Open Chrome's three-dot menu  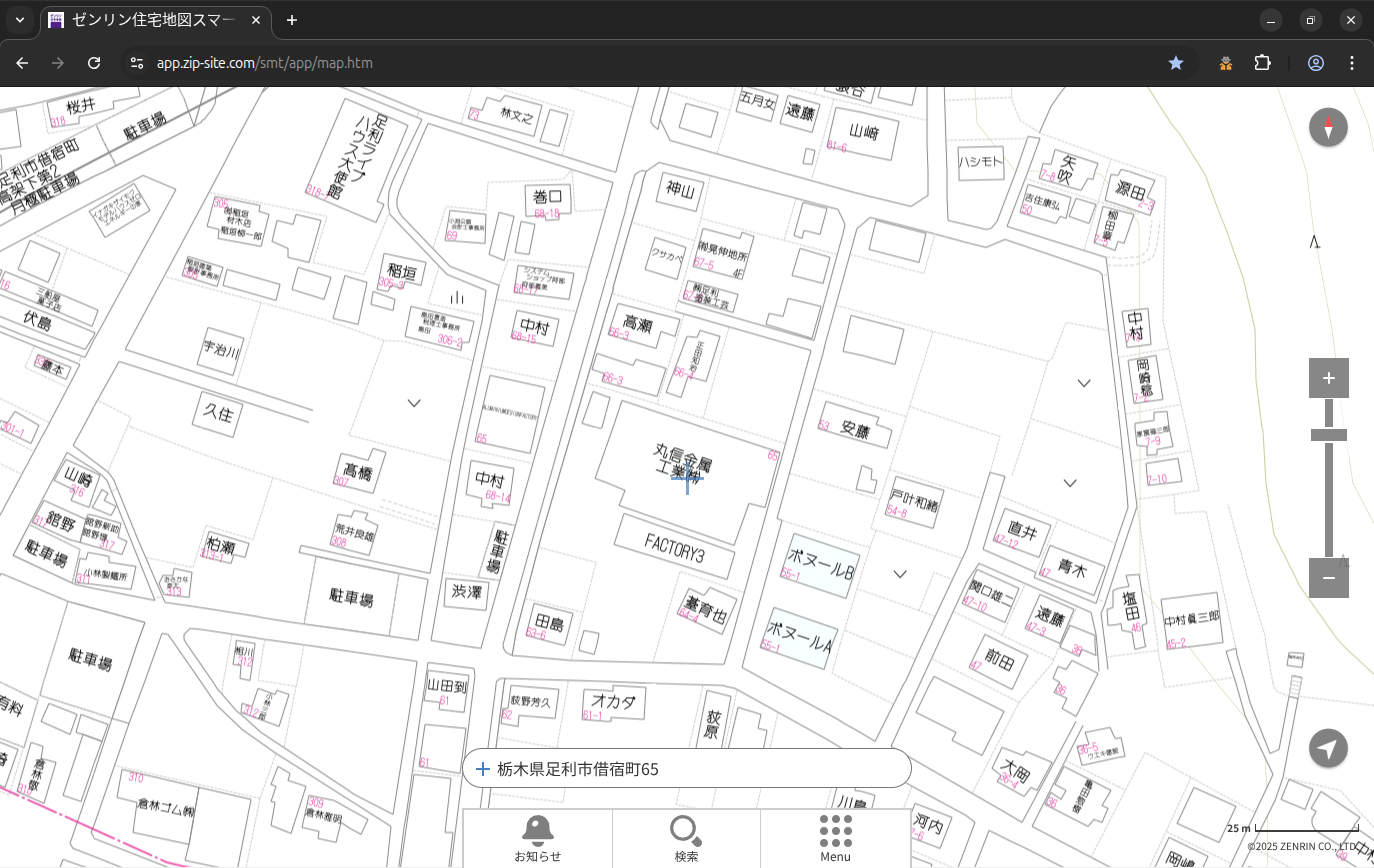tap(1352, 63)
